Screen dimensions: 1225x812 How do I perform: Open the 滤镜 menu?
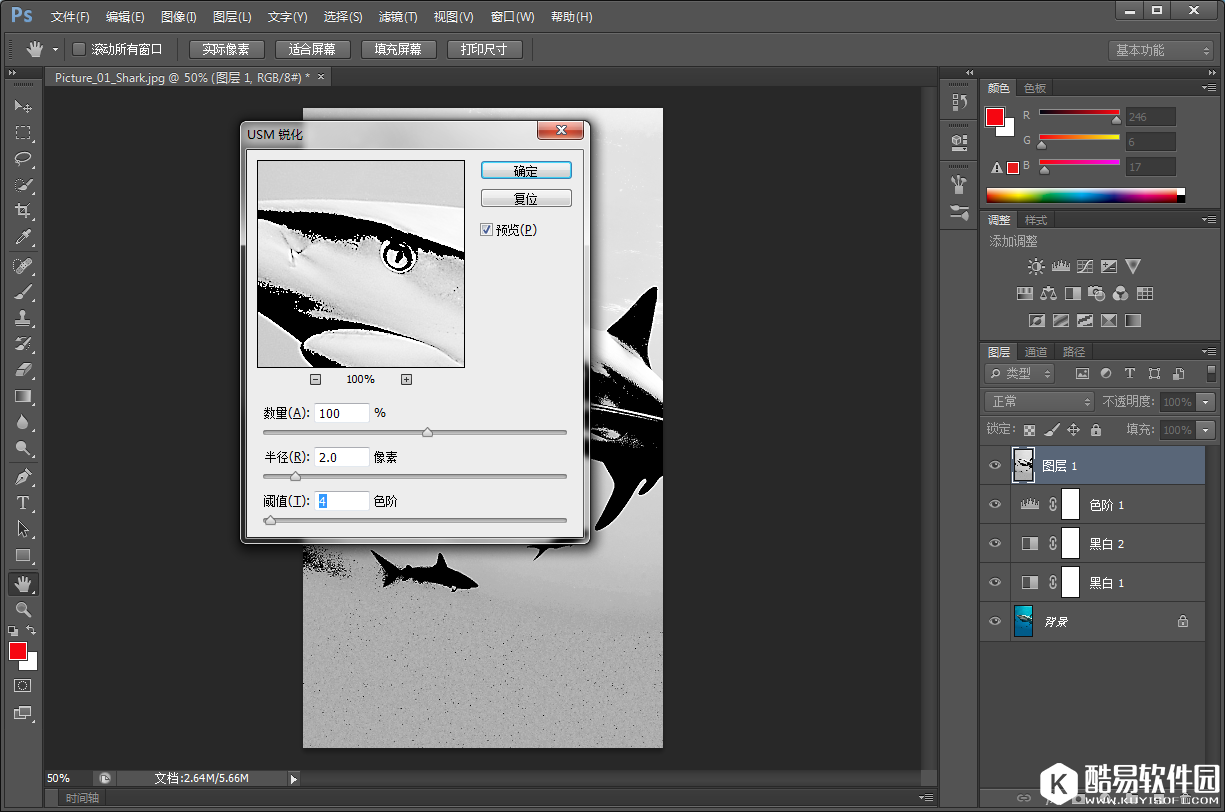click(x=398, y=17)
